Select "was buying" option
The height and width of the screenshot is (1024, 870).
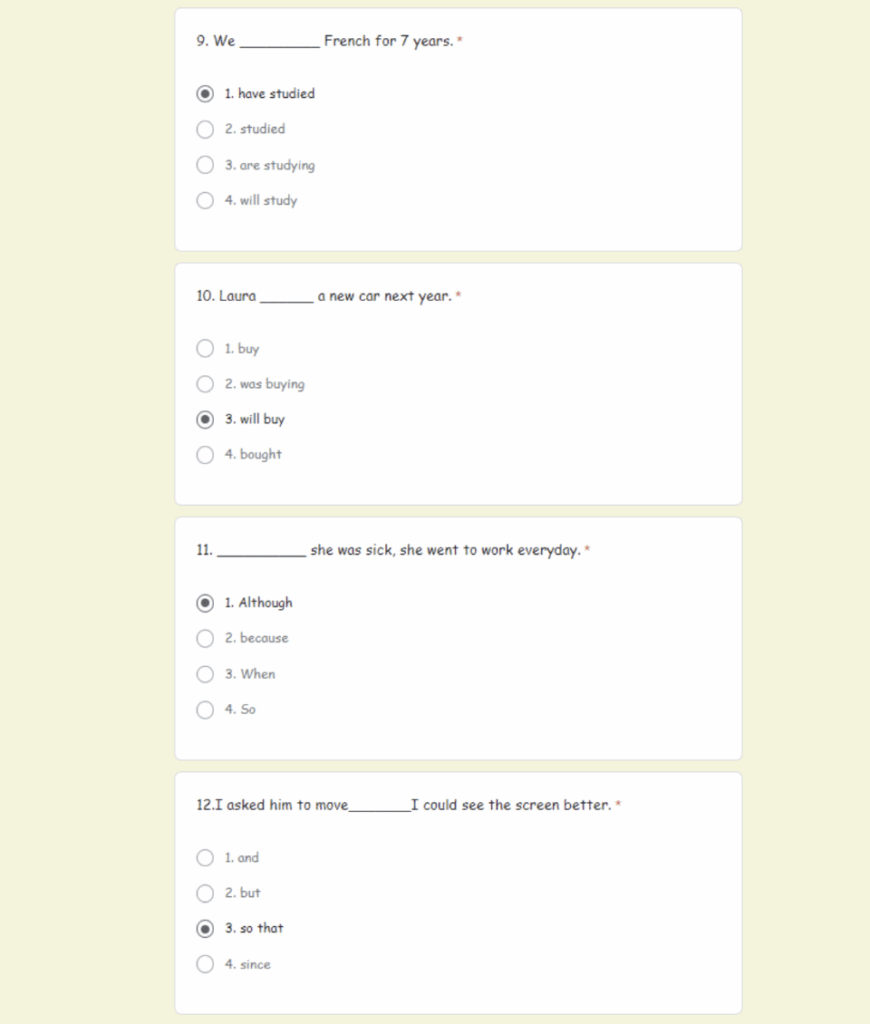coord(205,384)
